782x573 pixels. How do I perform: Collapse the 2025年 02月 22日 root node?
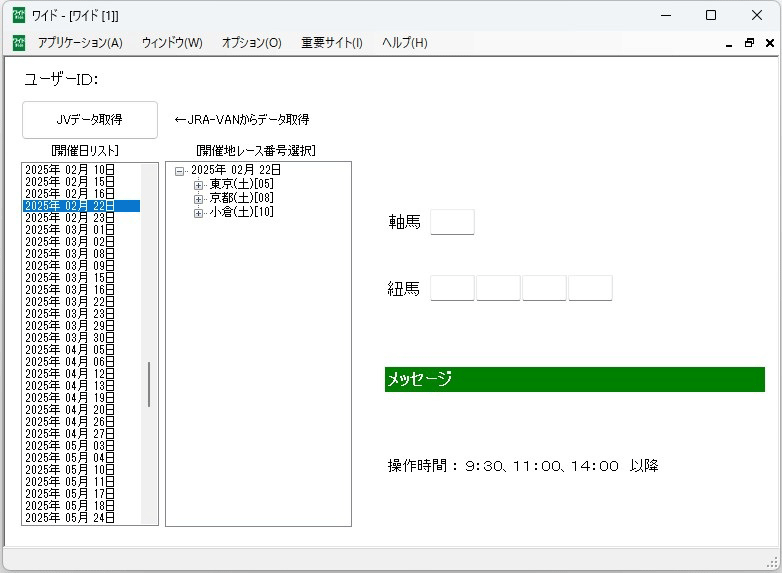(x=179, y=171)
